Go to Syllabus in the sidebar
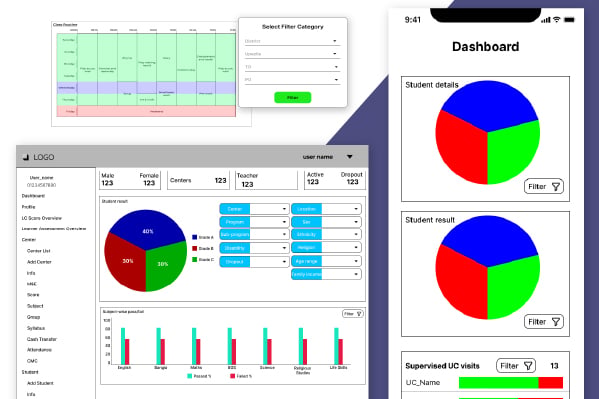The image size is (599, 399). pos(36,328)
